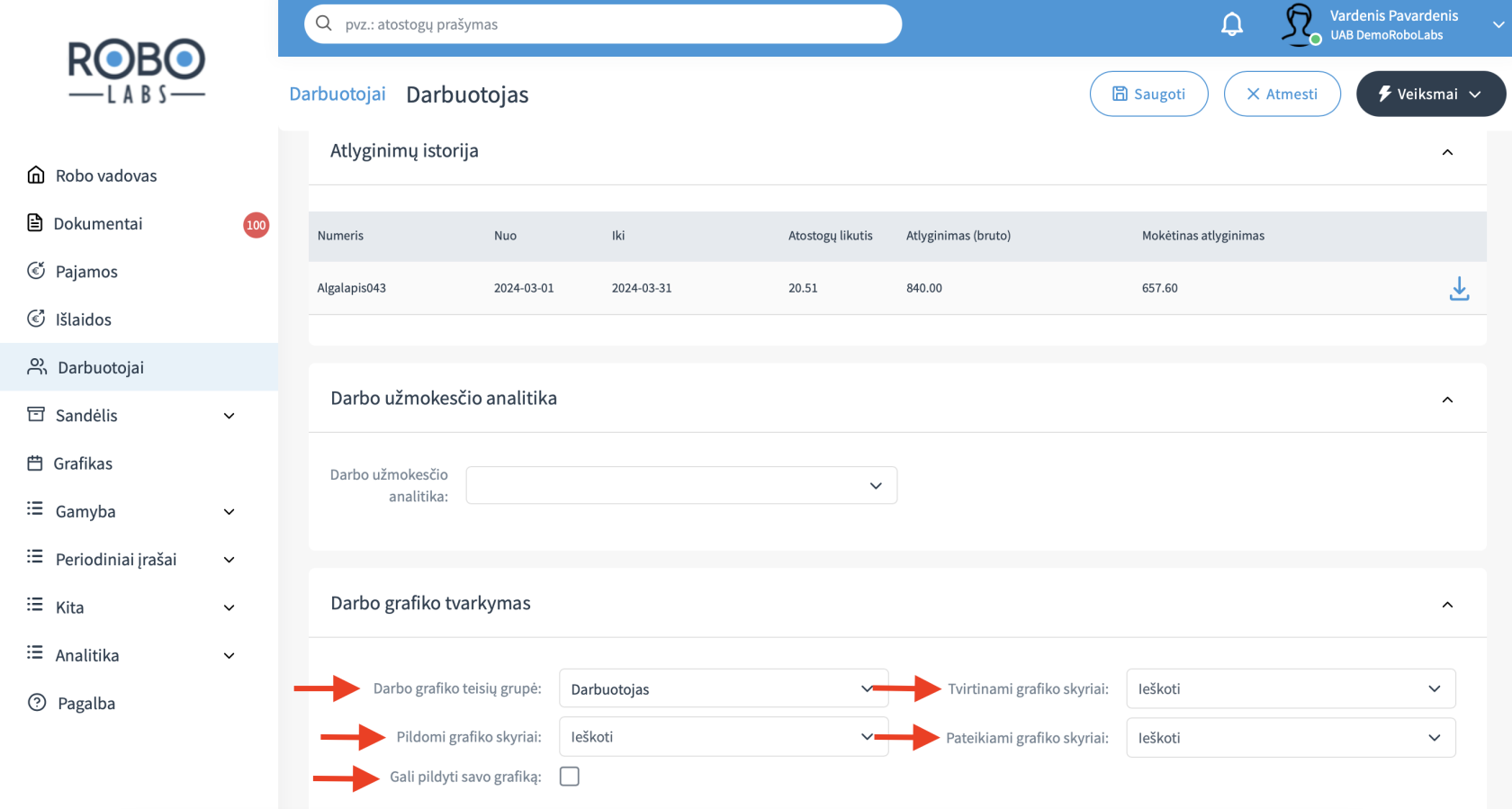Open the user account dropdown arrow
This screenshot has height=809, width=1512.
[1498, 24]
